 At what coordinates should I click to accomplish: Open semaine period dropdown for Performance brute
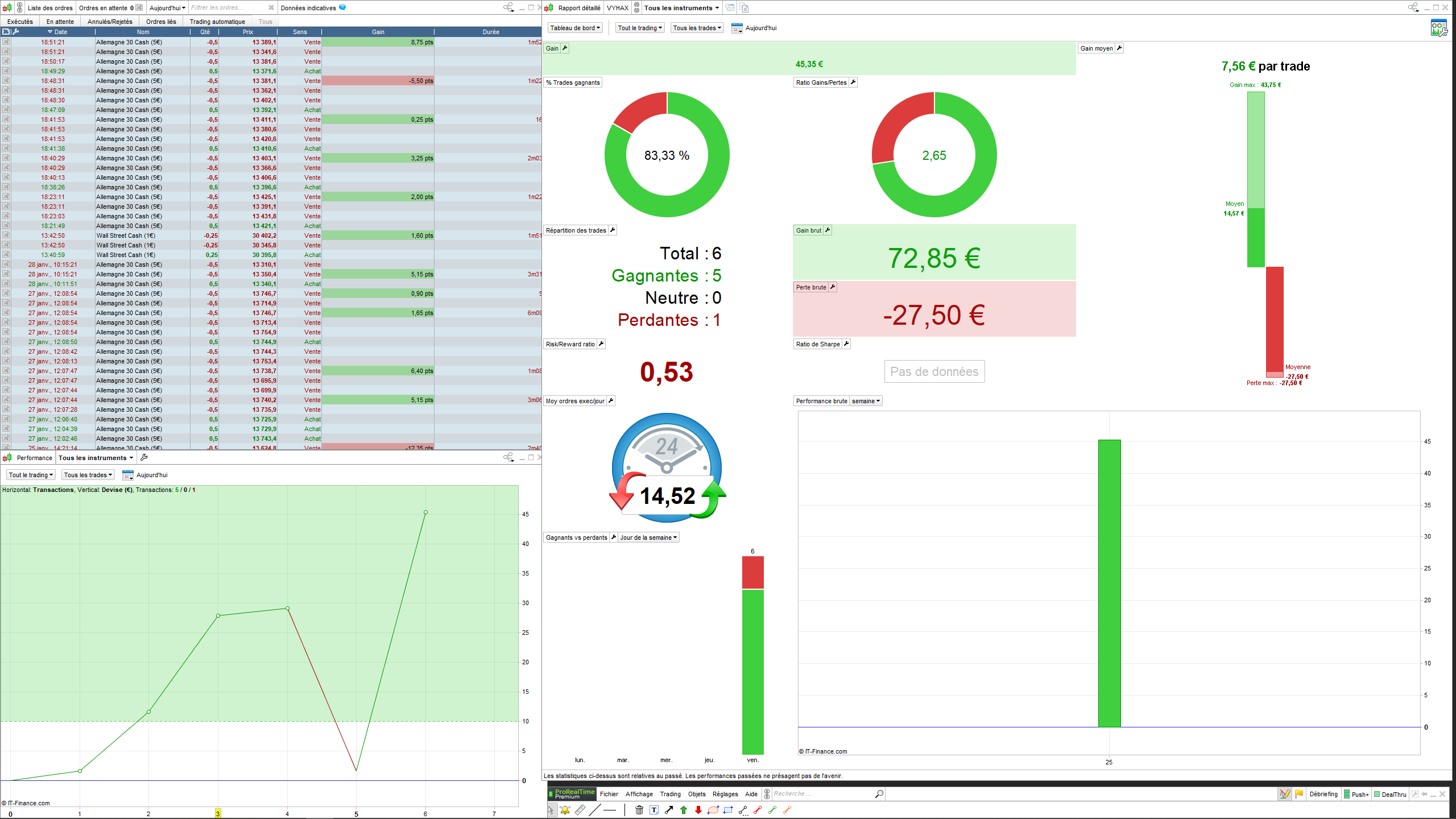point(866,401)
